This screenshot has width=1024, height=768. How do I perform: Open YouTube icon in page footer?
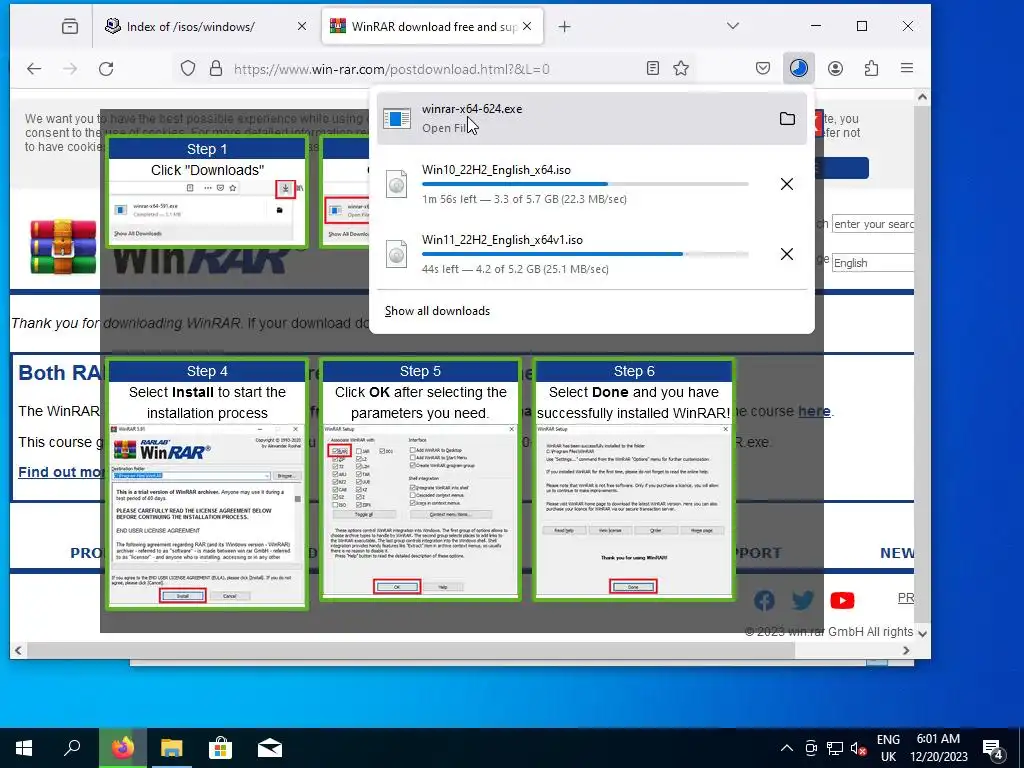point(842,600)
